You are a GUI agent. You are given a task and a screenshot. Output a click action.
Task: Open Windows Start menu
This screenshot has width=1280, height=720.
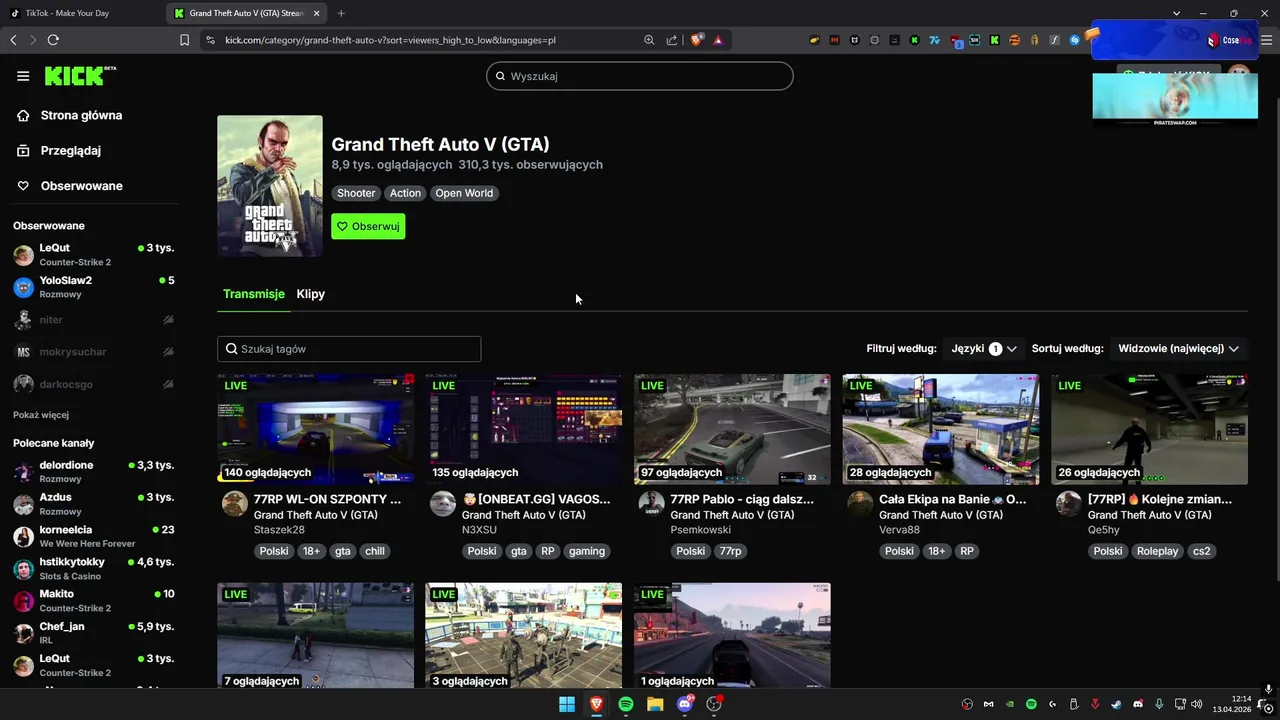tap(567, 704)
